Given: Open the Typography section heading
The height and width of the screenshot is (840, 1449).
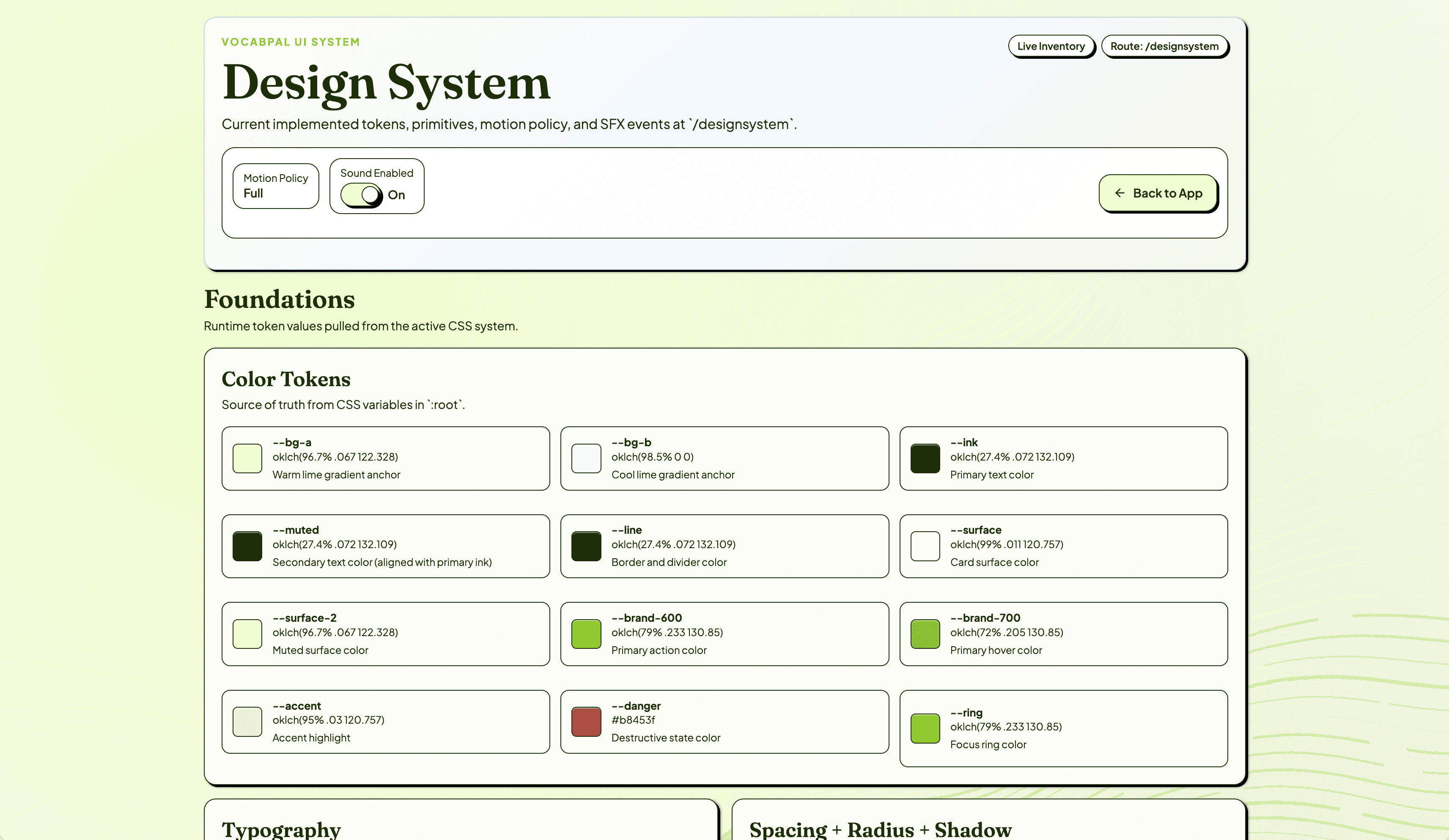Looking at the screenshot, I should [x=281, y=829].
